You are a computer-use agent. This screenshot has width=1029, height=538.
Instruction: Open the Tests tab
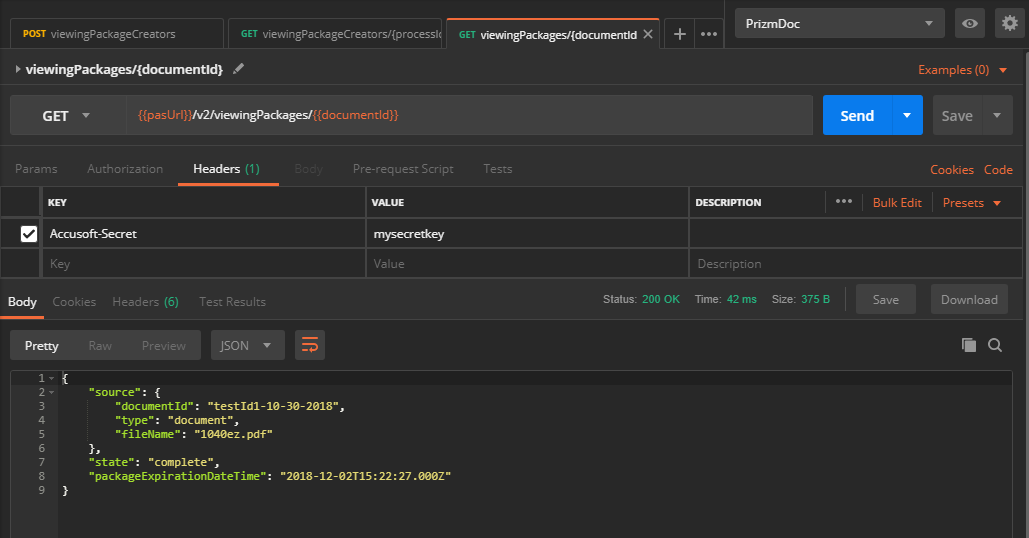pyautogui.click(x=497, y=169)
